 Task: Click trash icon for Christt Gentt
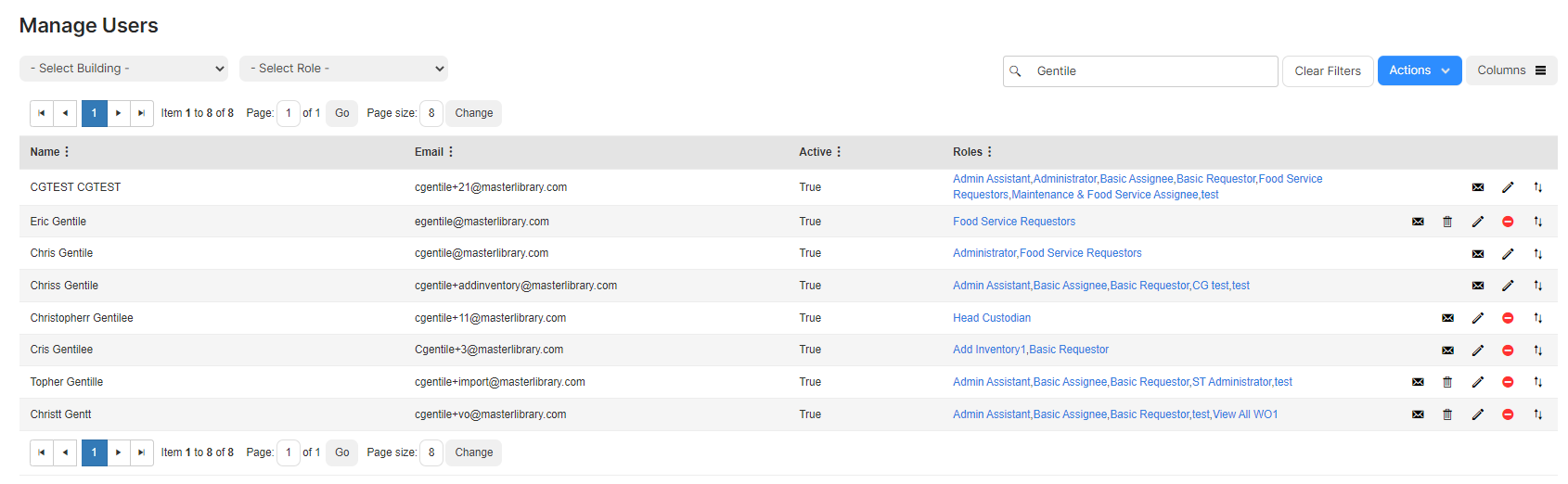[1447, 414]
